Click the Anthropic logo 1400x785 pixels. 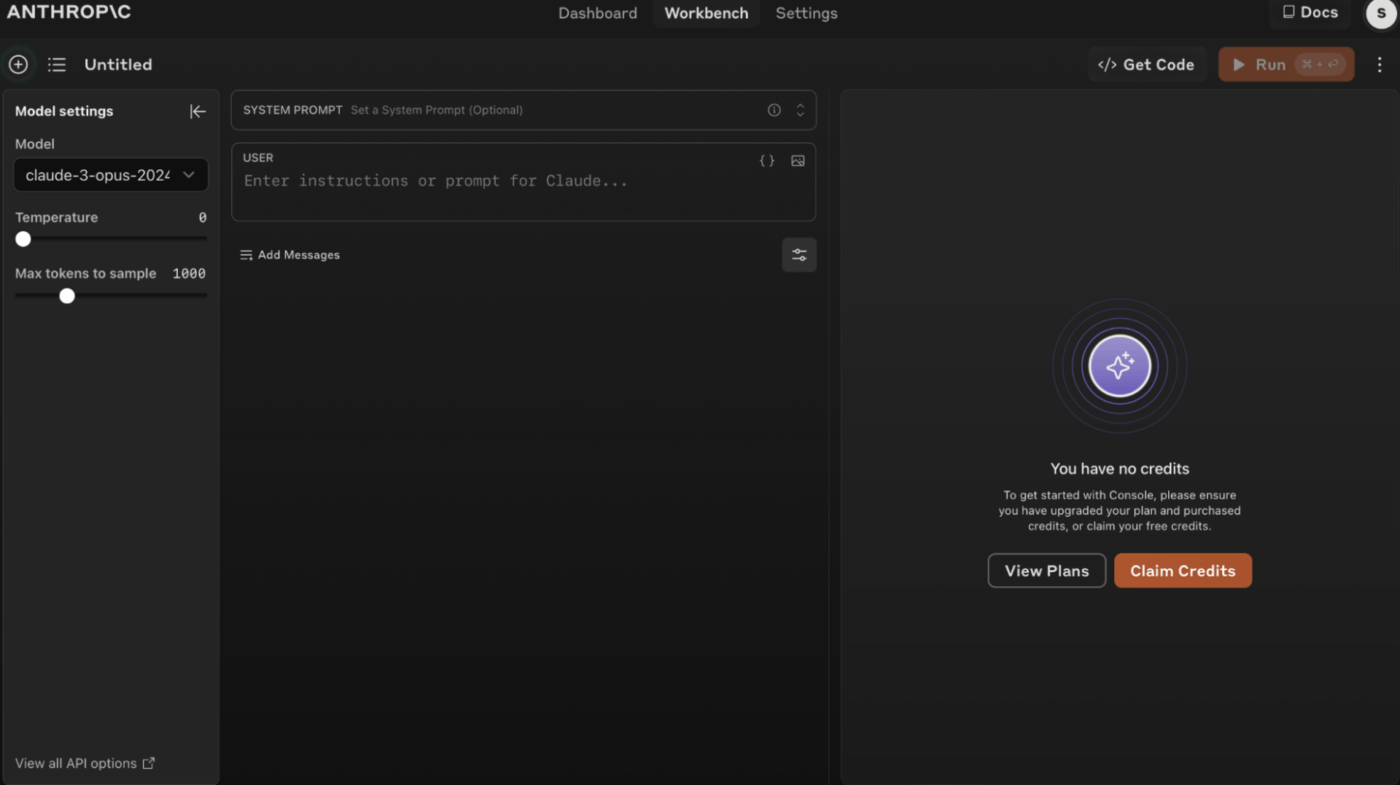point(68,12)
